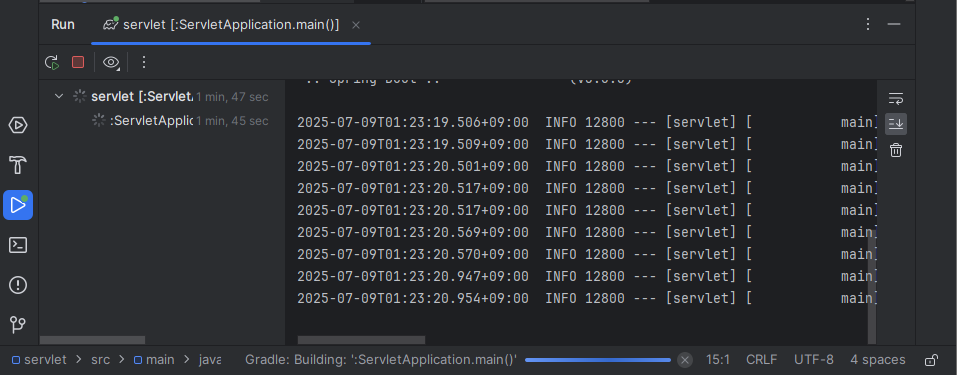Image resolution: width=957 pixels, height=375 pixels.
Task: Change CRLF line separator setting
Action: (762, 360)
